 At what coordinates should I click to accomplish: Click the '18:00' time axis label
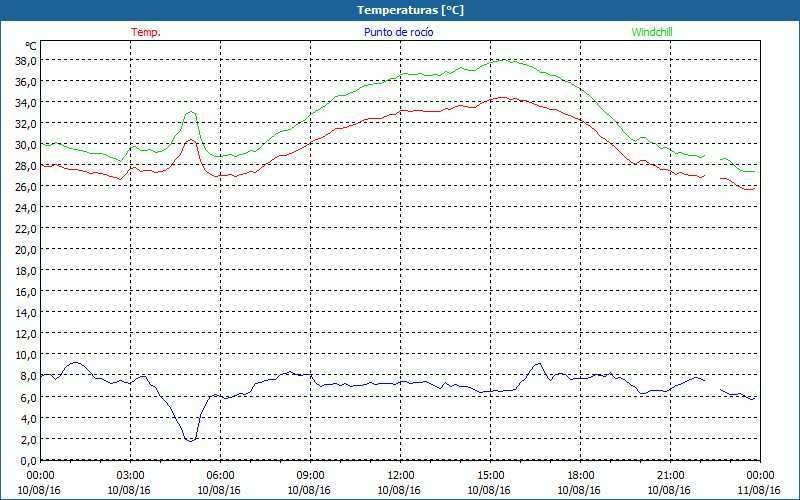(581, 476)
